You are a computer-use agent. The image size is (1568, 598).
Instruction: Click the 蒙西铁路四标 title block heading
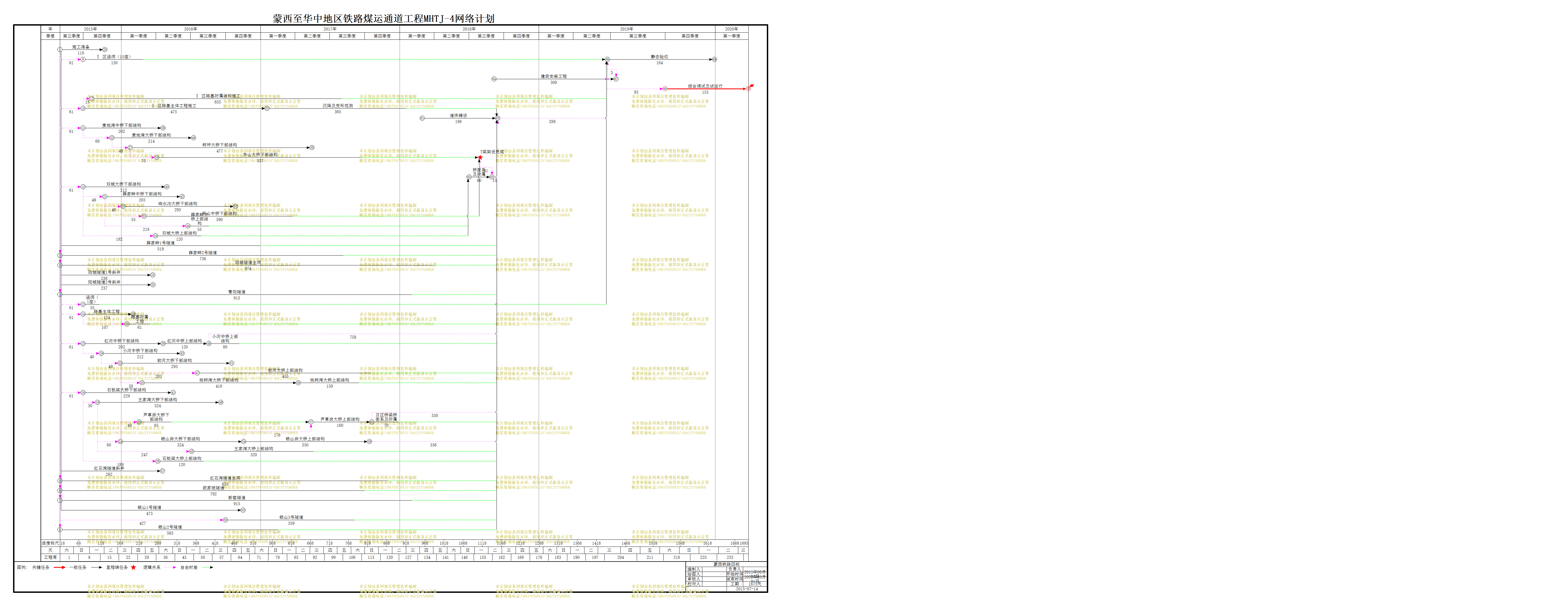(x=727, y=564)
